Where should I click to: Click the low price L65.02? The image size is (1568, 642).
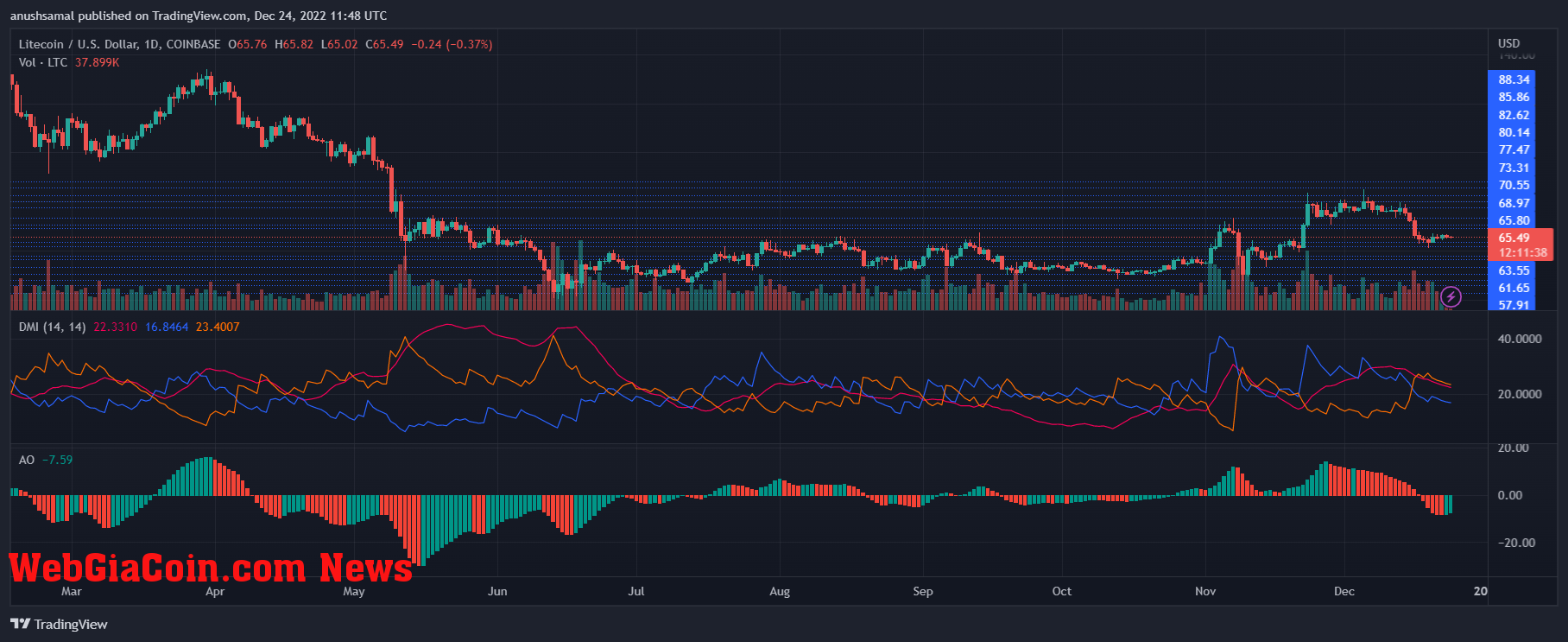coord(339,44)
